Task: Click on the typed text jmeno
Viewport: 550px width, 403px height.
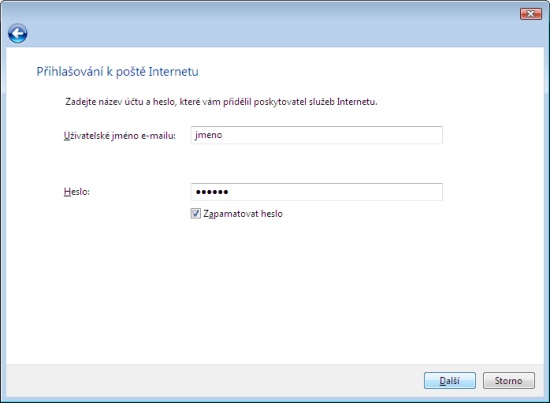Action: pyautogui.click(x=208, y=135)
